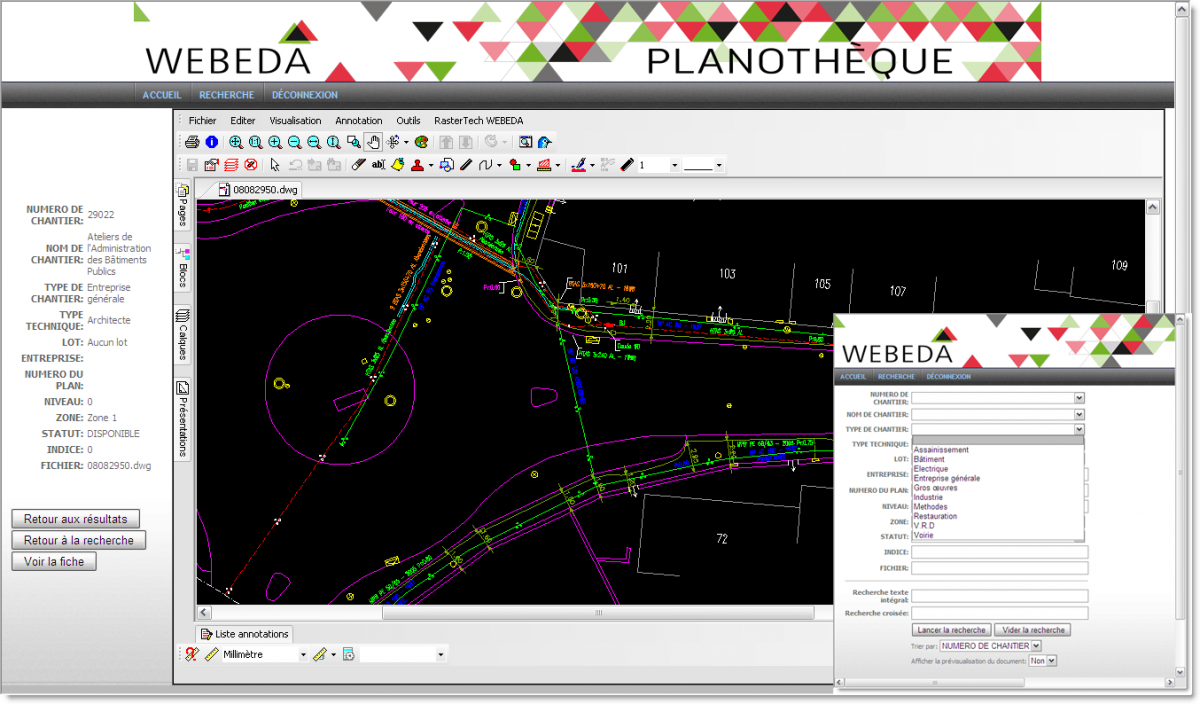
Task: Expand the NOM DE CHANTIER combo box
Action: tap(1079, 413)
